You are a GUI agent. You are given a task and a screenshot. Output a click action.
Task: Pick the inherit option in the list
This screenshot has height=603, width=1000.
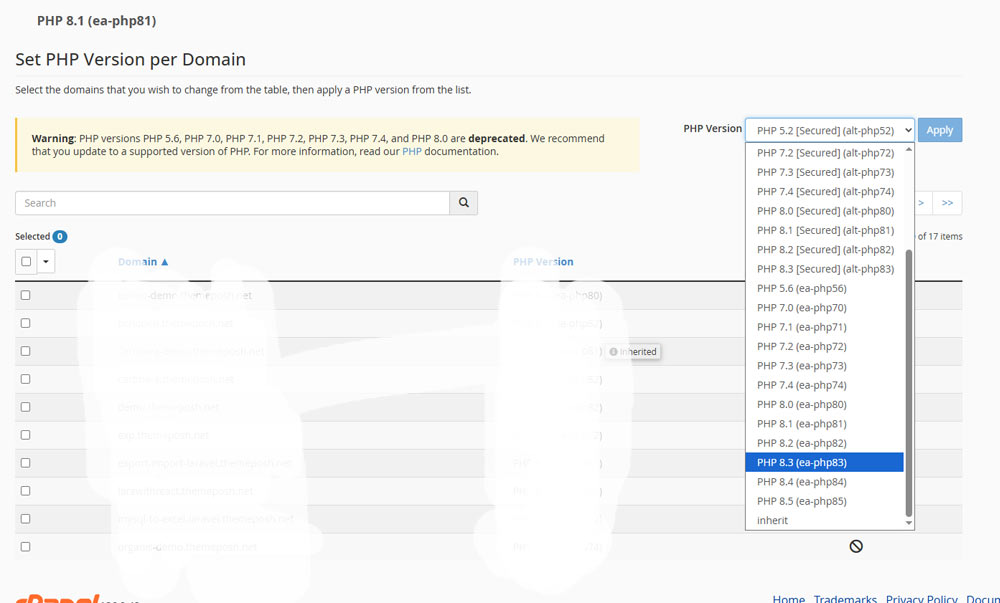[x=773, y=520]
